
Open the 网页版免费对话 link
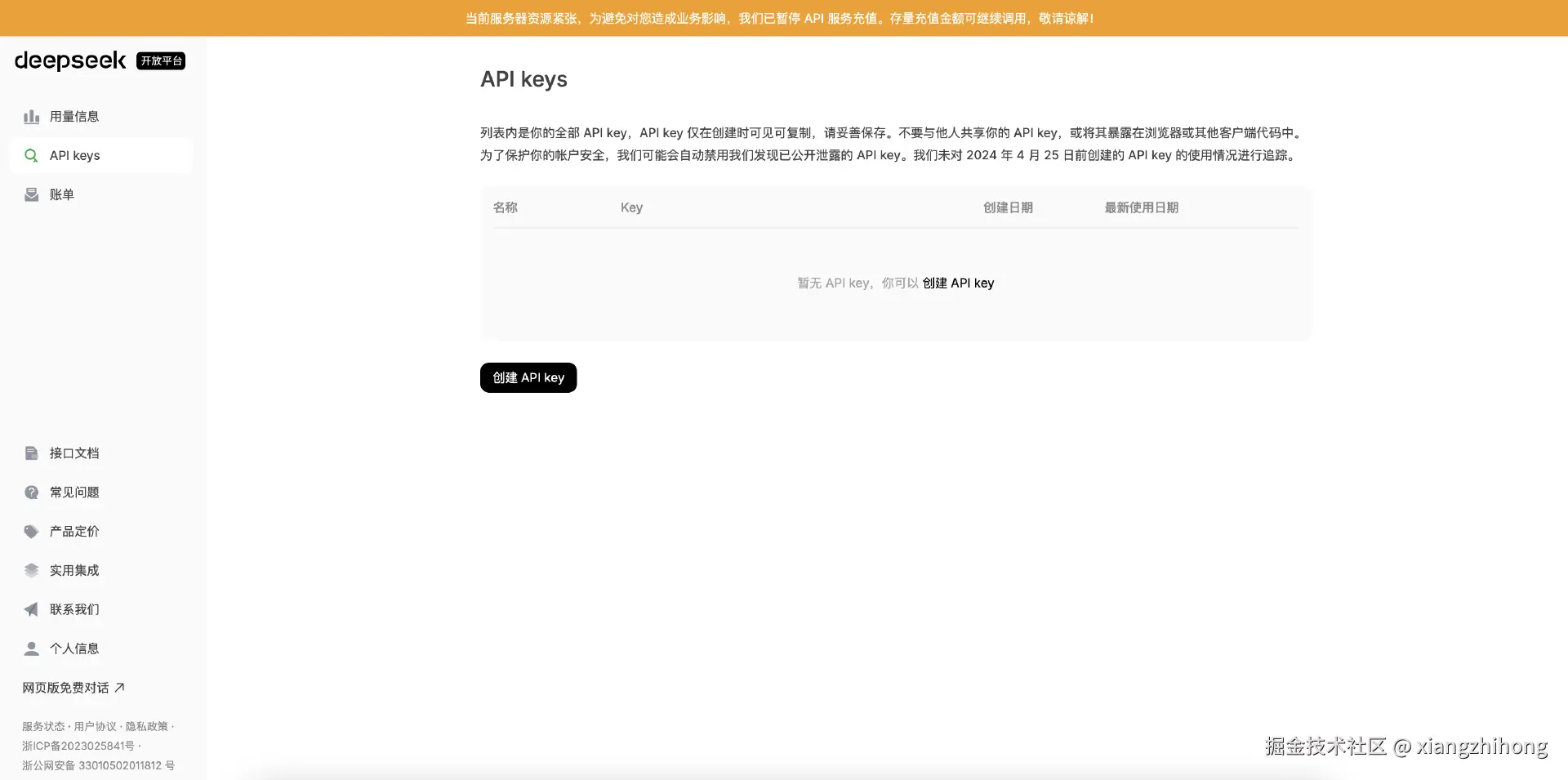tap(73, 688)
